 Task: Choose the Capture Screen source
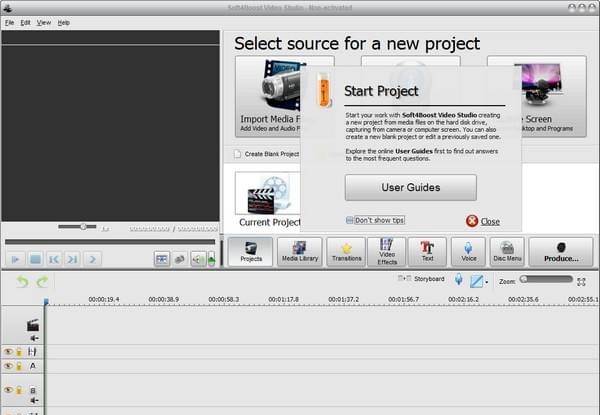tap(553, 96)
